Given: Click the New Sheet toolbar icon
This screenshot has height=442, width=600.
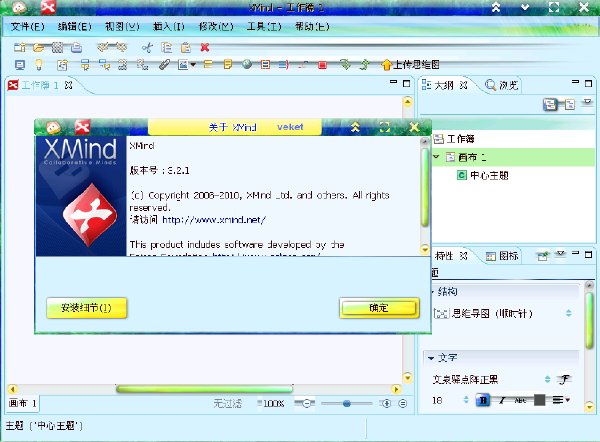Looking at the screenshot, I should click(x=62, y=65).
